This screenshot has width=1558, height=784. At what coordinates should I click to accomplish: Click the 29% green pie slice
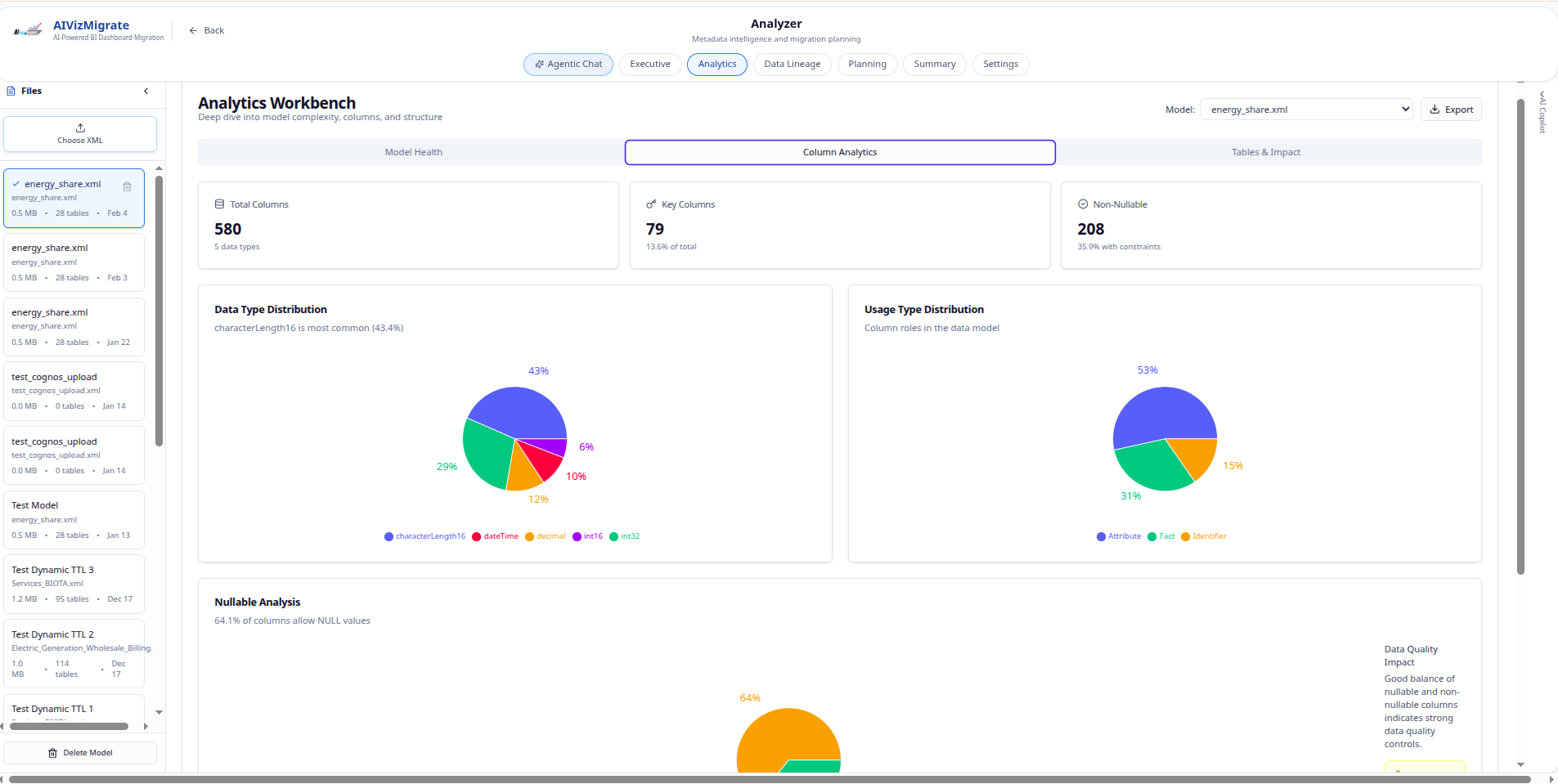click(487, 454)
